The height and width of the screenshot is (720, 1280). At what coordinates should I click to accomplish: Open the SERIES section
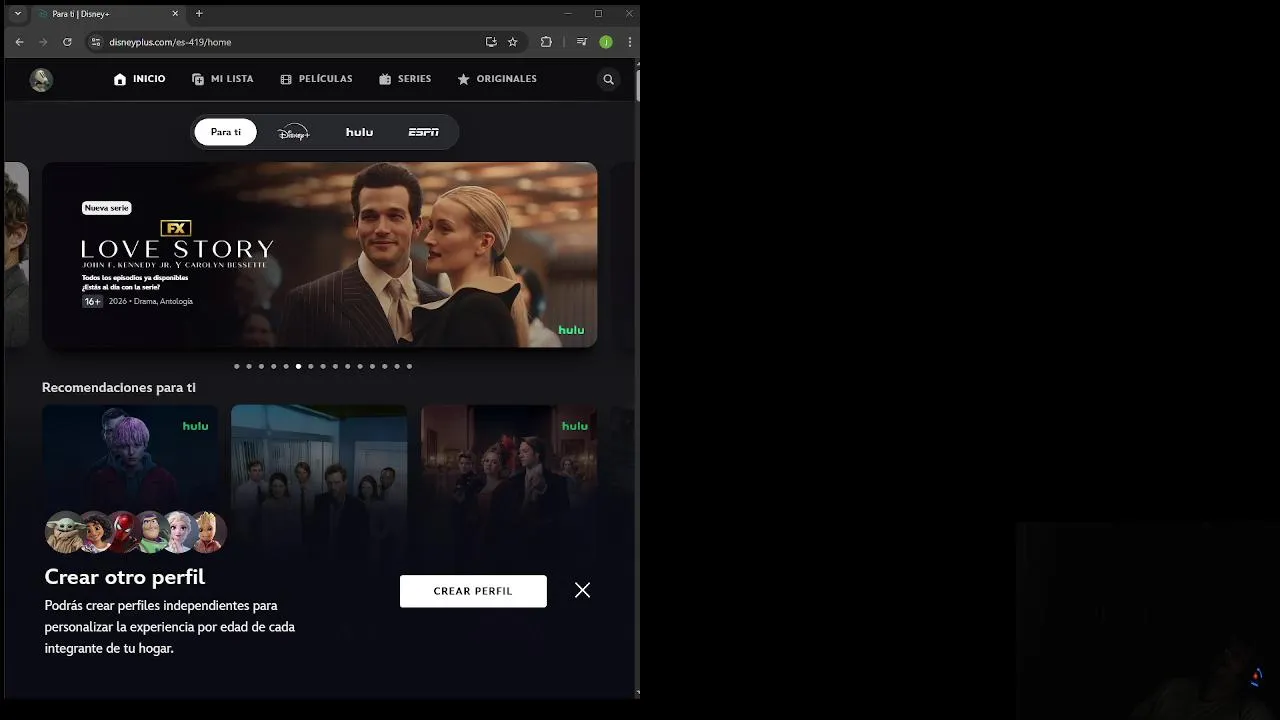pos(405,79)
